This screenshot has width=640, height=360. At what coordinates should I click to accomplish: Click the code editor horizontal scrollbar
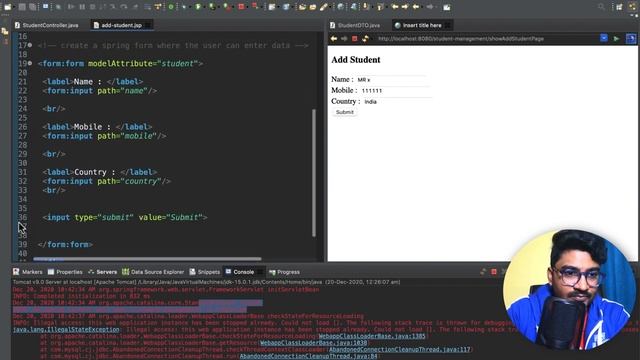tap(147, 259)
